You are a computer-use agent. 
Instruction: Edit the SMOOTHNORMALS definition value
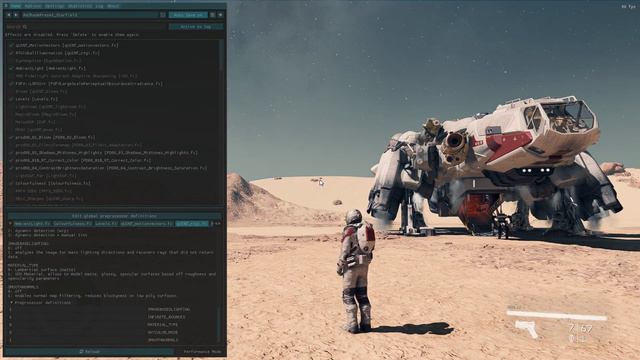click(x=78, y=340)
